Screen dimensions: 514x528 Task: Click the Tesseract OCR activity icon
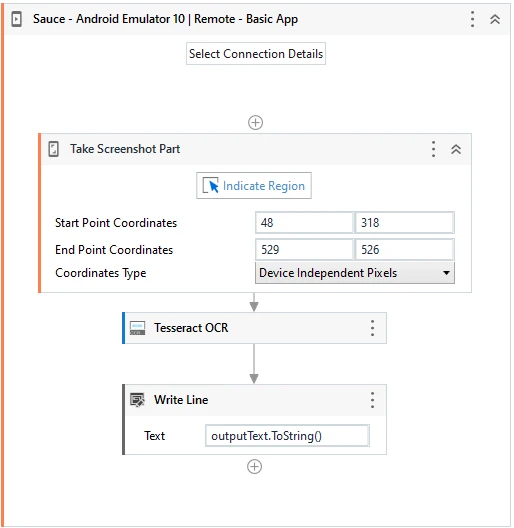[x=137, y=328]
